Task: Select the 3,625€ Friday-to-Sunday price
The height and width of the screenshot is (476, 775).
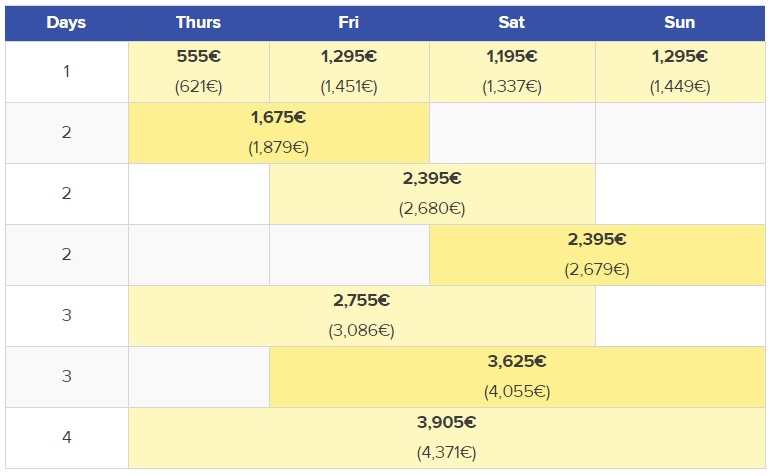Action: pyautogui.click(x=517, y=362)
